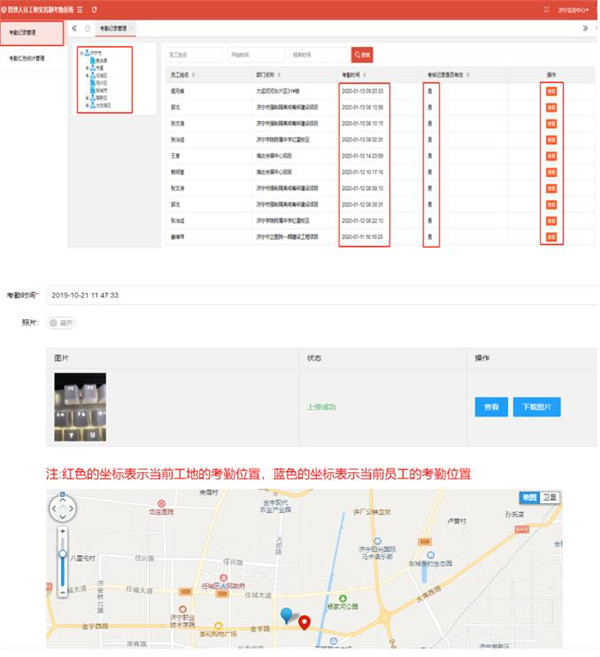
Task: Toggle the sidebar hamburger menu in header
Action: [80, 10]
